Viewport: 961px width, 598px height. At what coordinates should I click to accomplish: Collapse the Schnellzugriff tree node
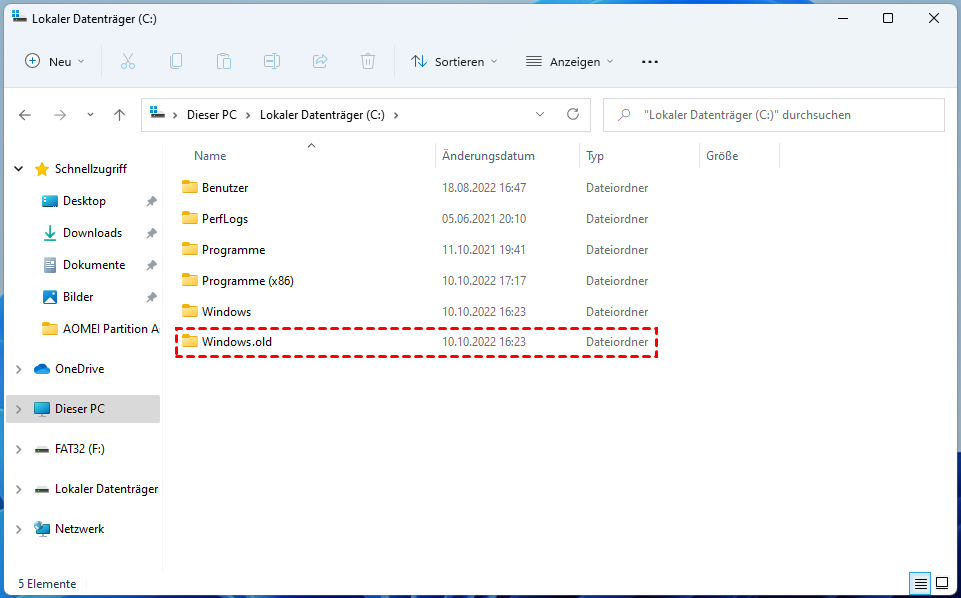click(19, 169)
